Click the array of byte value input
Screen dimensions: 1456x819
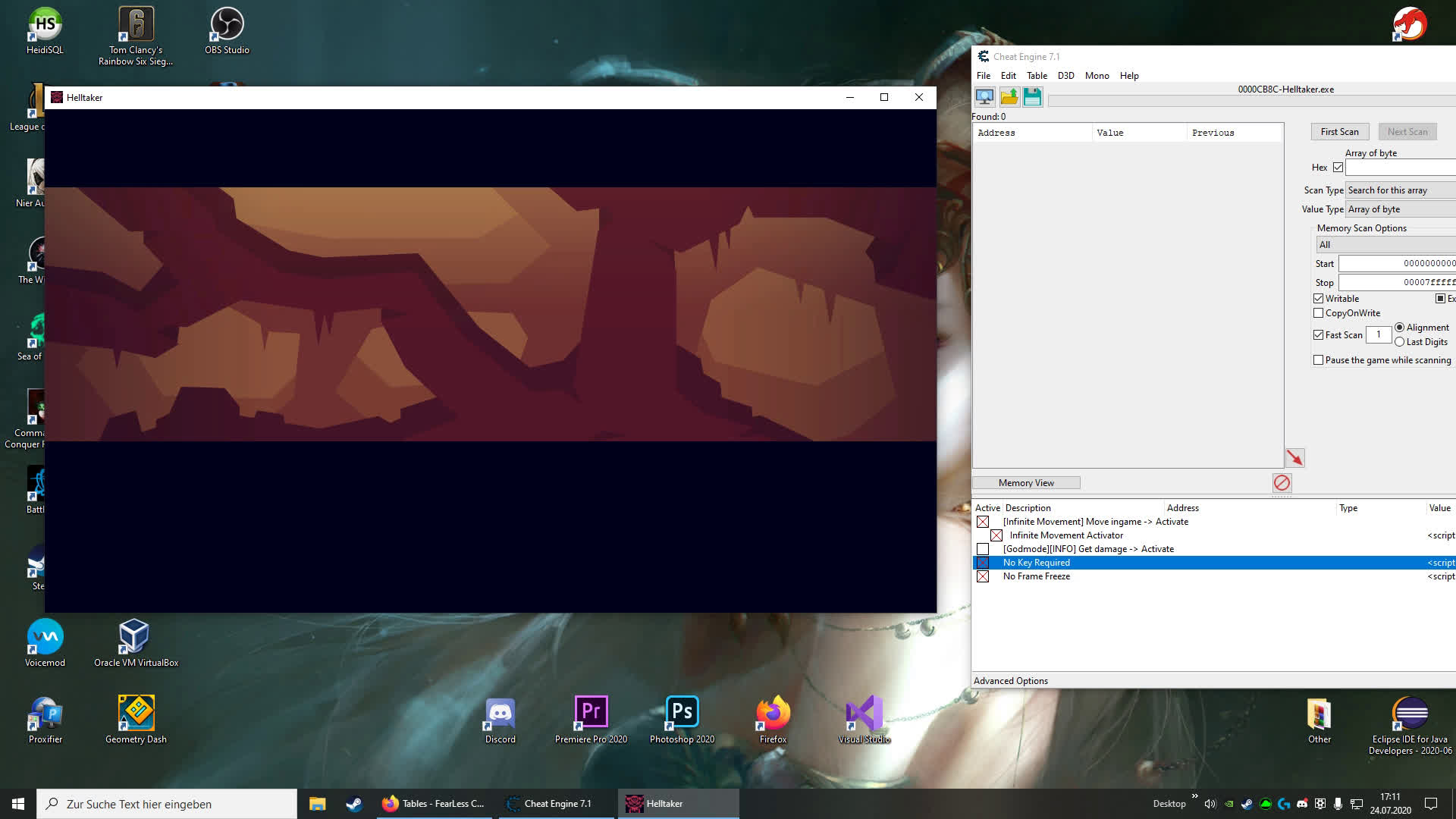[x=1401, y=168]
